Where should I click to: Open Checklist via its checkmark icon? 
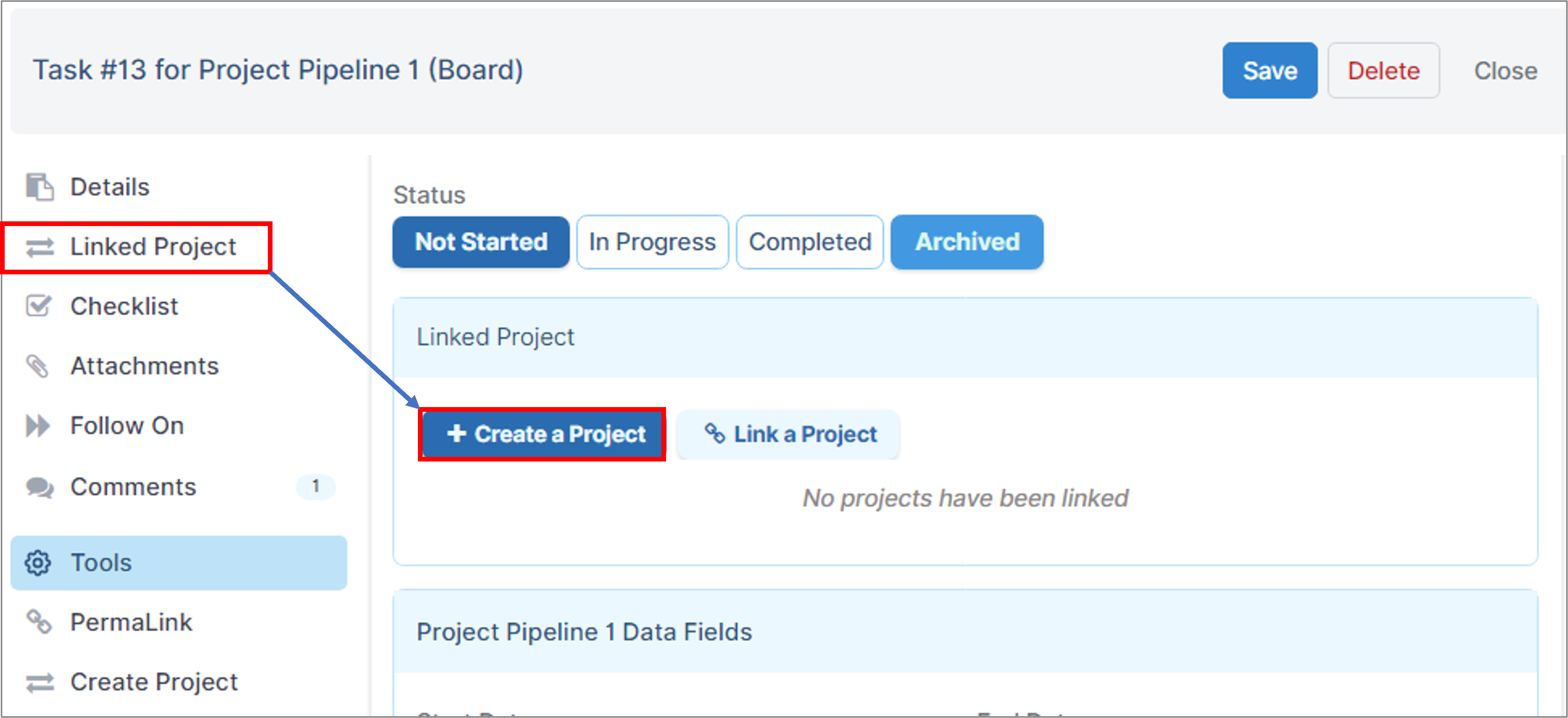pyautogui.click(x=39, y=306)
